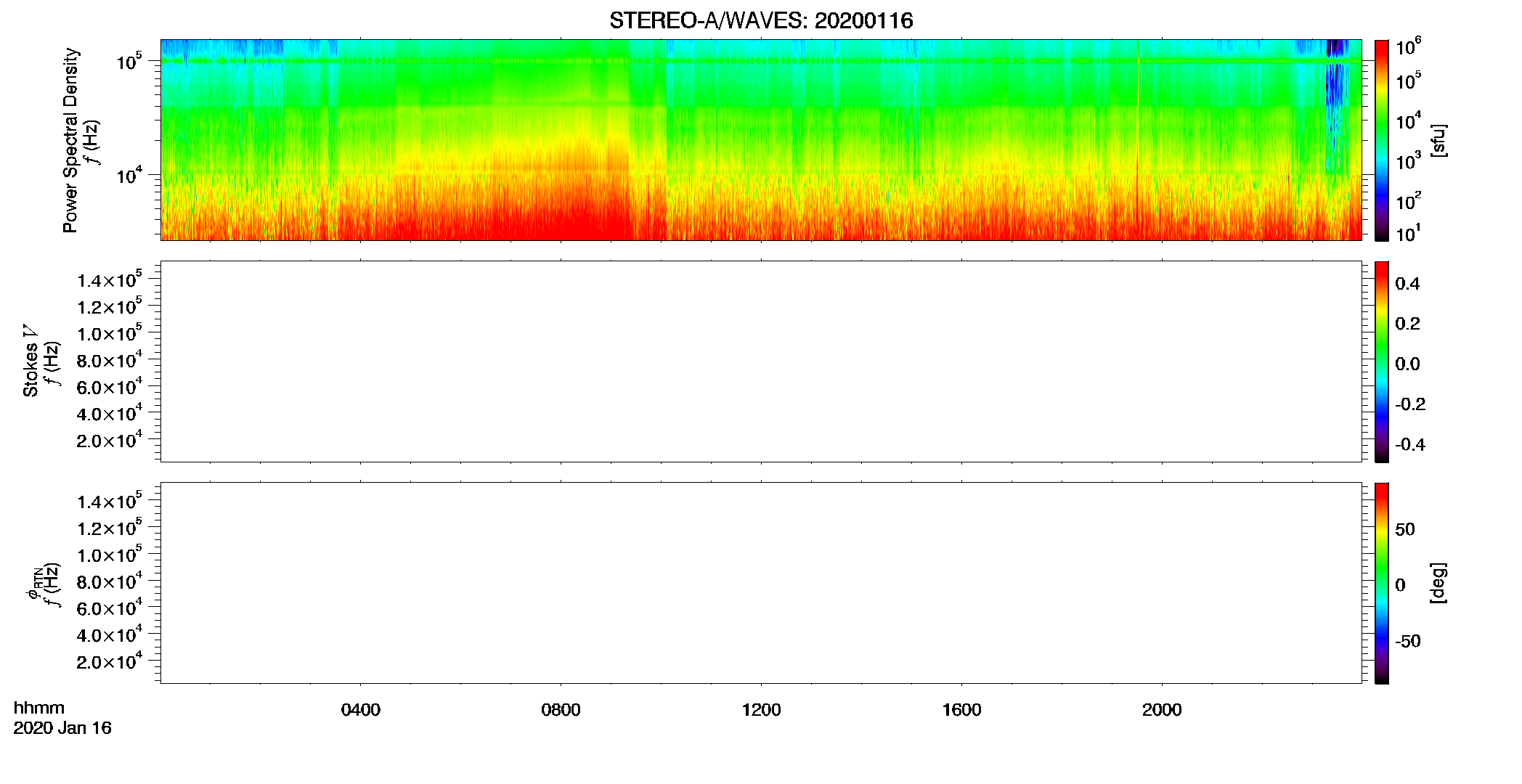Click the Stokes V color bar

pyautogui.click(x=1381, y=362)
